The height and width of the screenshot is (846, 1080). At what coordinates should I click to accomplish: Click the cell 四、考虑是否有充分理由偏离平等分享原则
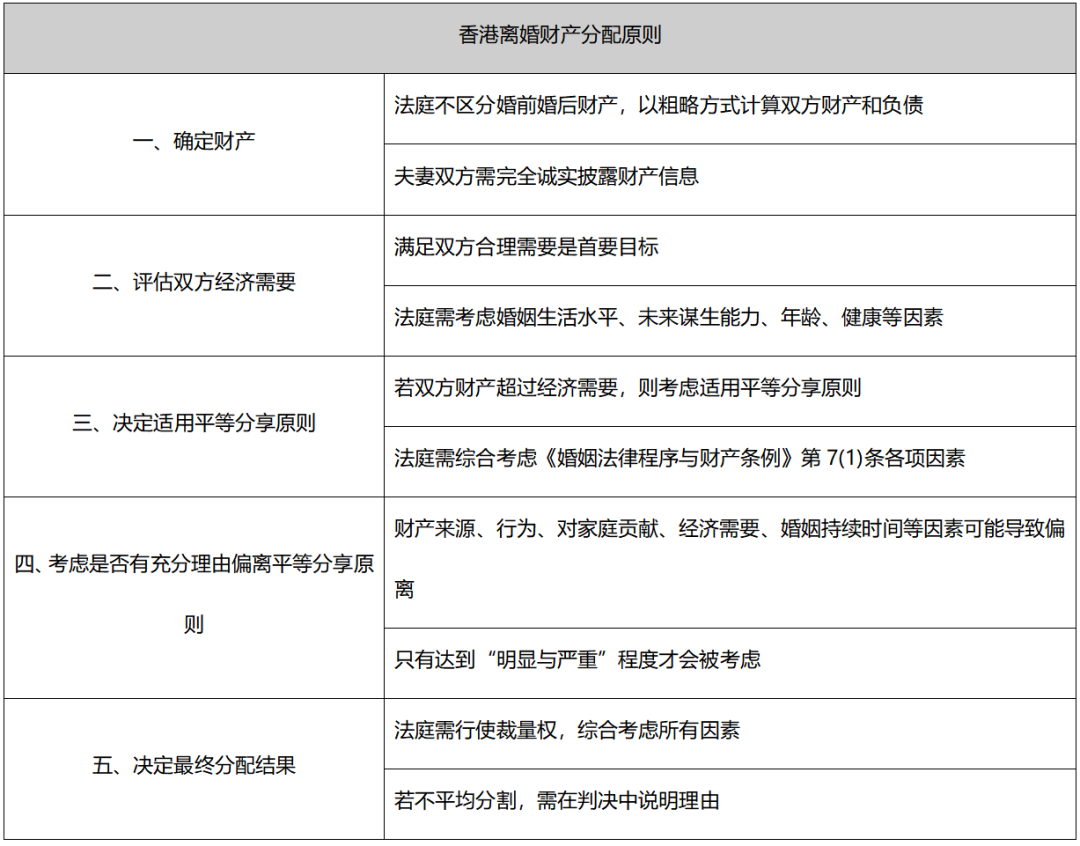tap(194, 597)
